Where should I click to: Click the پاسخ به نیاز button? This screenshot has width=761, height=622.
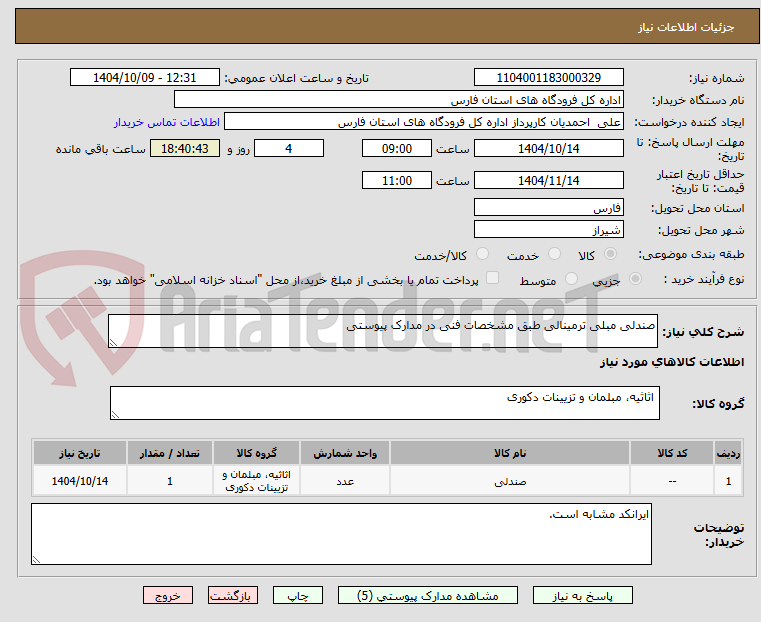coord(582,595)
